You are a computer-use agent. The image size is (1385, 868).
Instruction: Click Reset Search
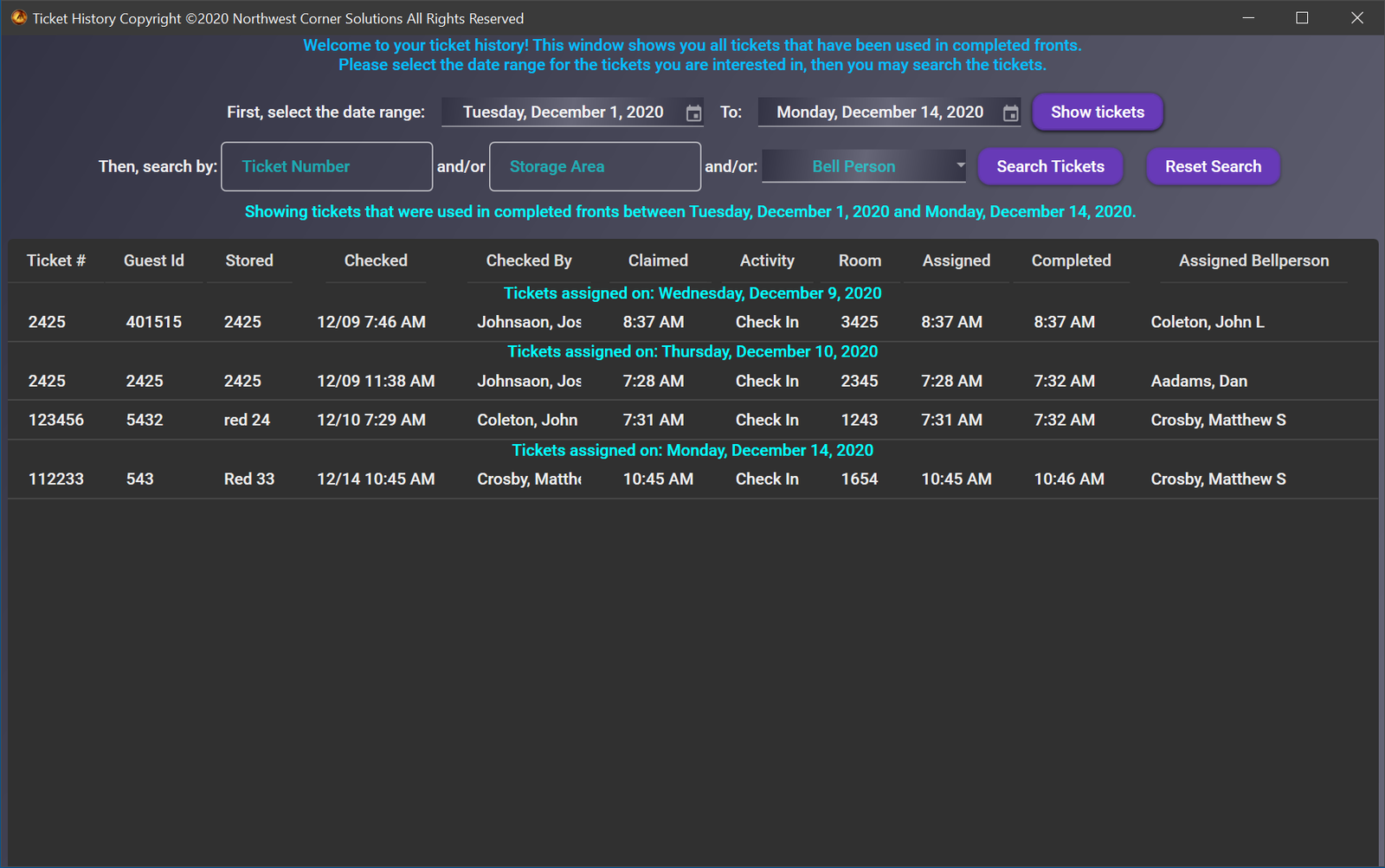pos(1213,166)
